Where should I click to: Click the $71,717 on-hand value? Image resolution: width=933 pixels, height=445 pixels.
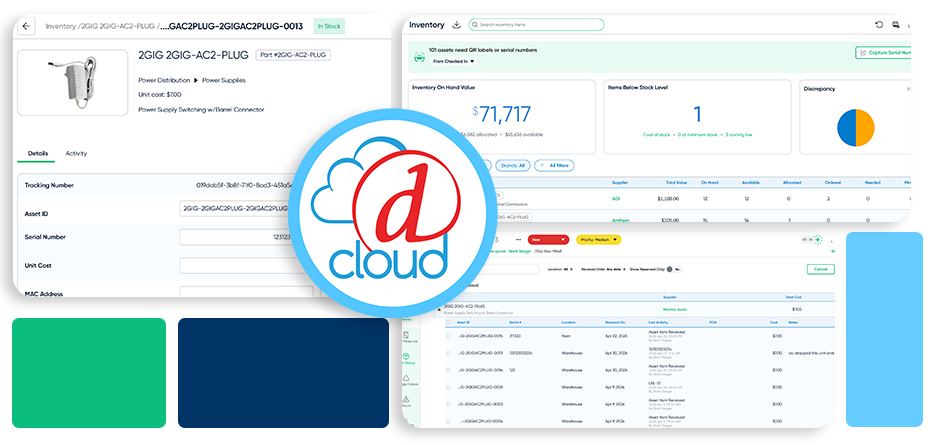pos(502,114)
